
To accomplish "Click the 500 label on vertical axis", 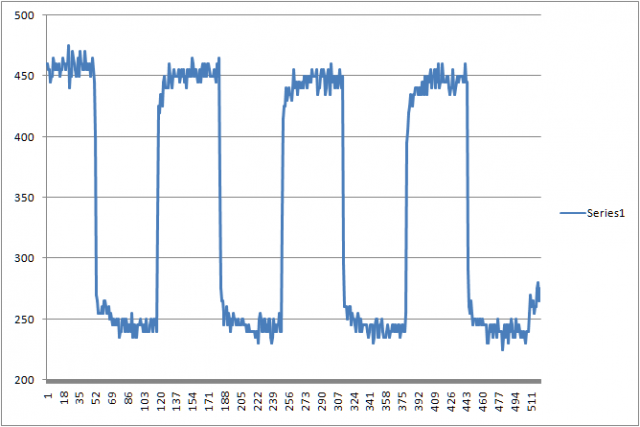I will pos(24,16).
